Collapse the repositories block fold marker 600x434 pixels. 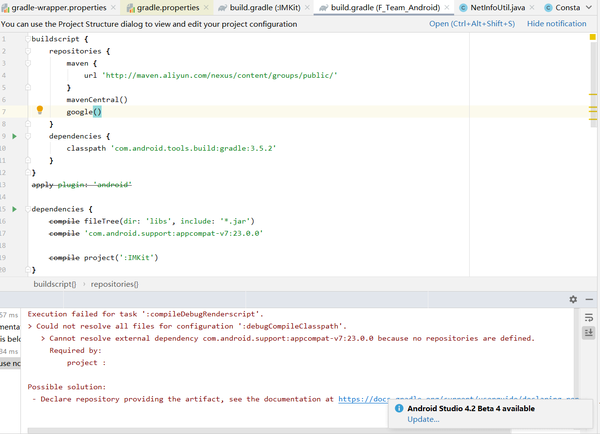point(28,51)
